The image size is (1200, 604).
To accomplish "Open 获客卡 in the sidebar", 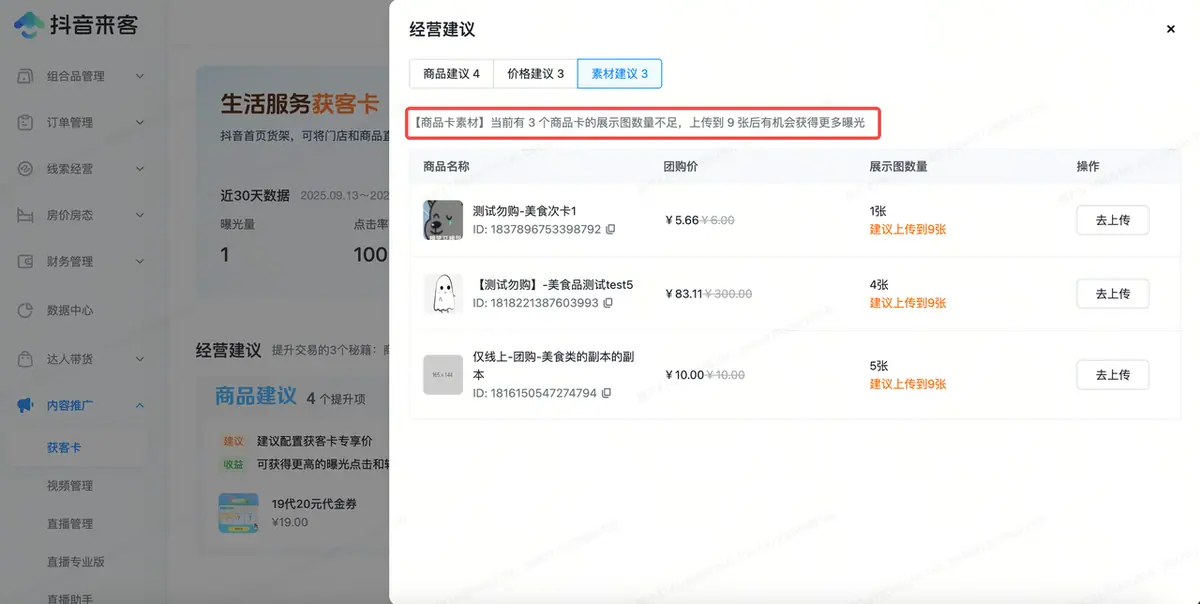I will (63, 447).
